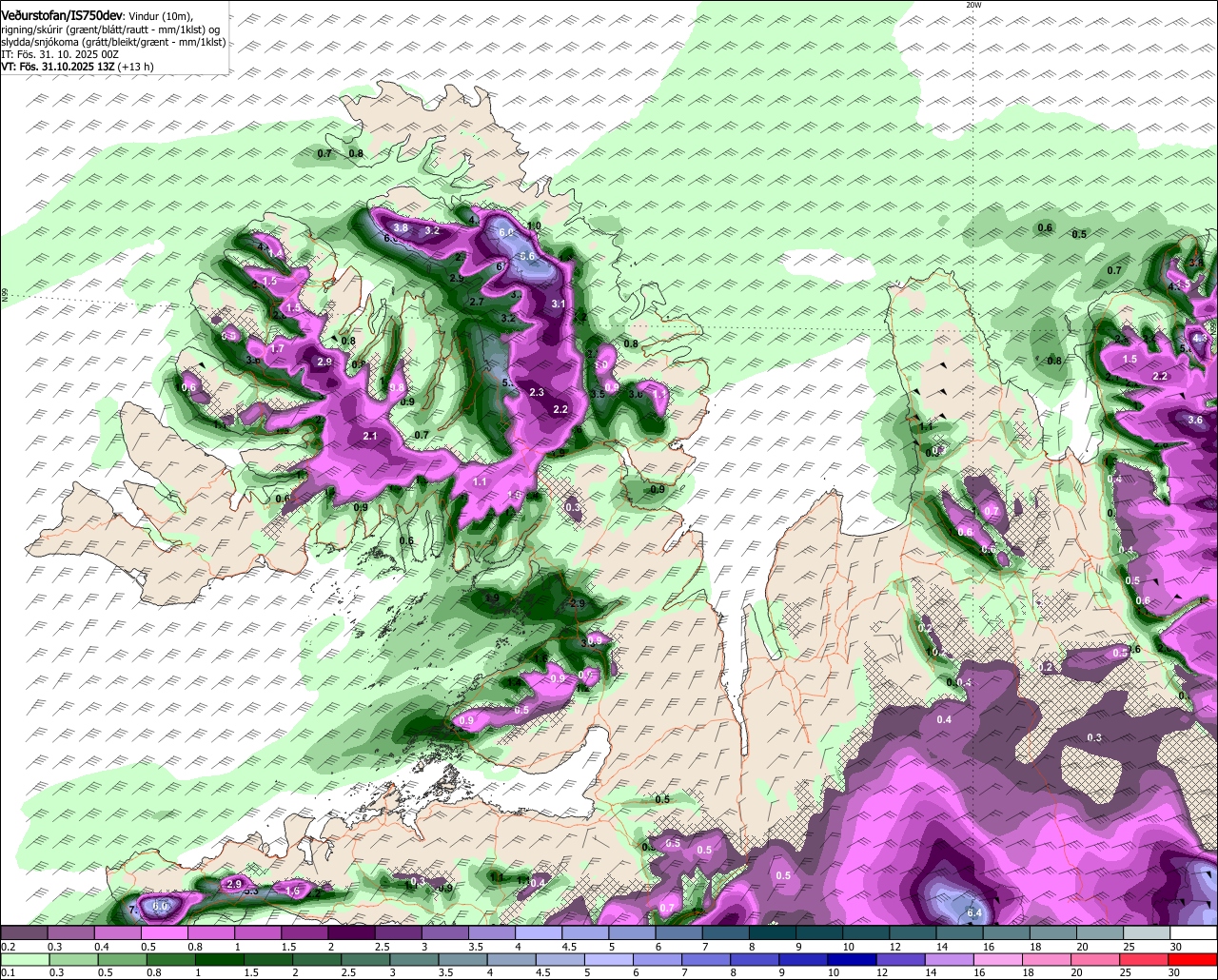Screen dimensions: 1218x980
Task: Click the 12 label on purple scale
Action: (894, 948)
